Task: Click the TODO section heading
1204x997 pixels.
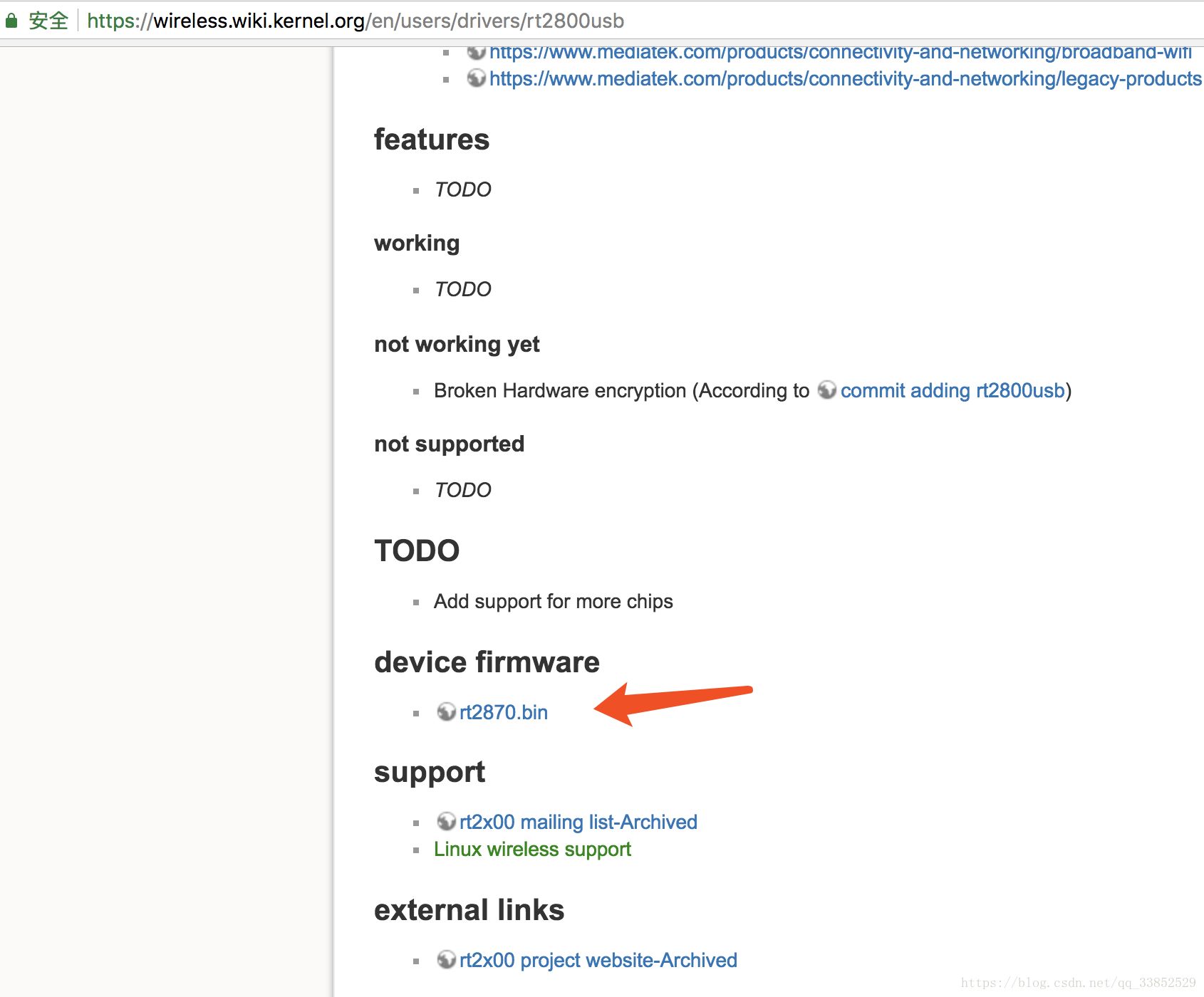Action: [417, 550]
